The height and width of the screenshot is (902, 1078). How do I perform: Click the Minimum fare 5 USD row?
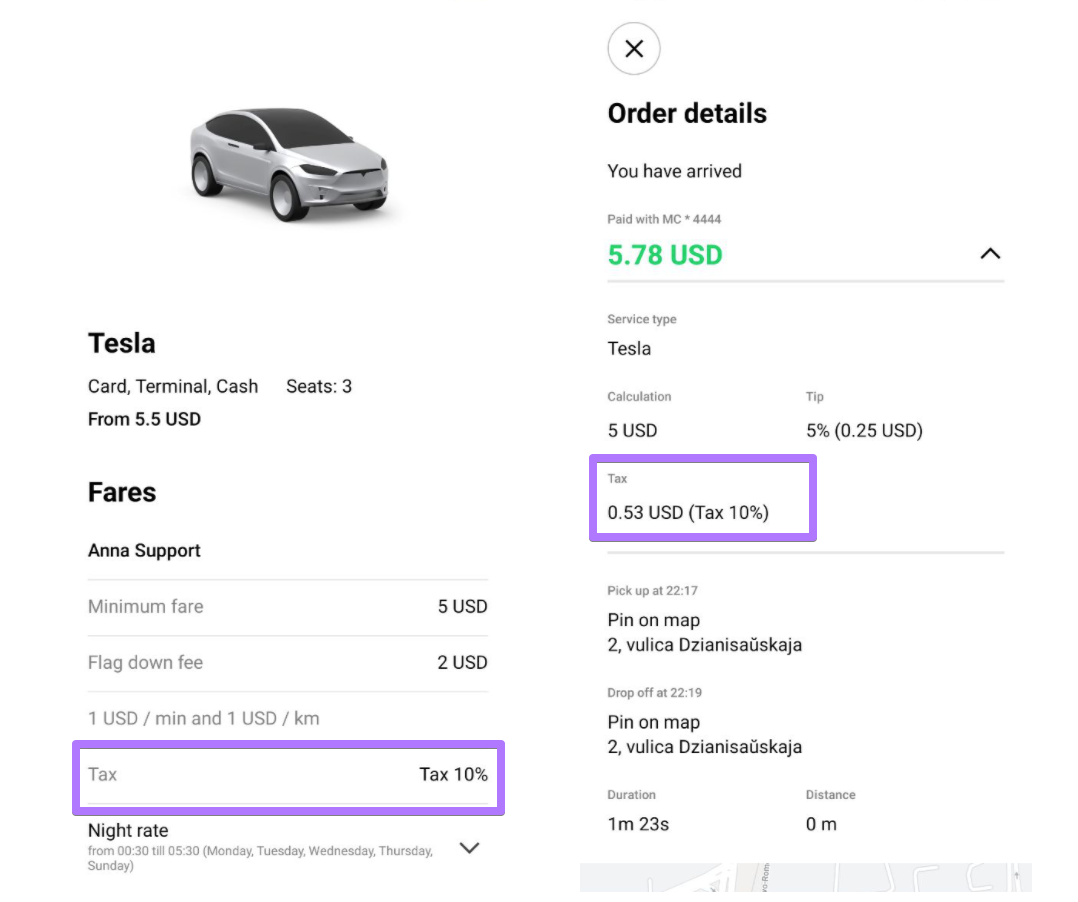[x=288, y=607]
